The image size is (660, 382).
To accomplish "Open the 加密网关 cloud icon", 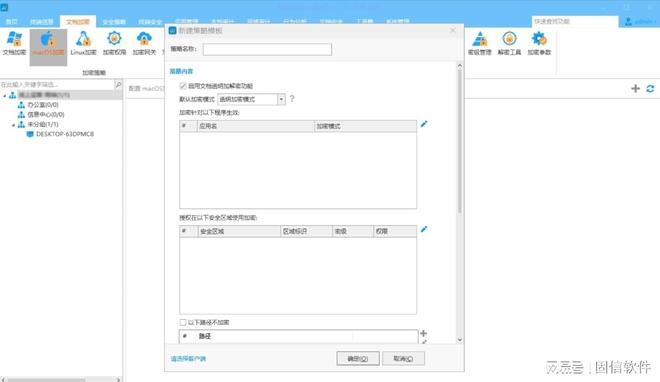I will point(144,43).
